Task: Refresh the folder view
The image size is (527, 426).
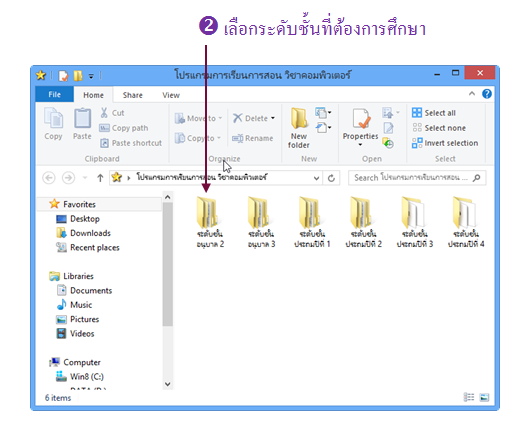Action: pyautogui.click(x=331, y=178)
